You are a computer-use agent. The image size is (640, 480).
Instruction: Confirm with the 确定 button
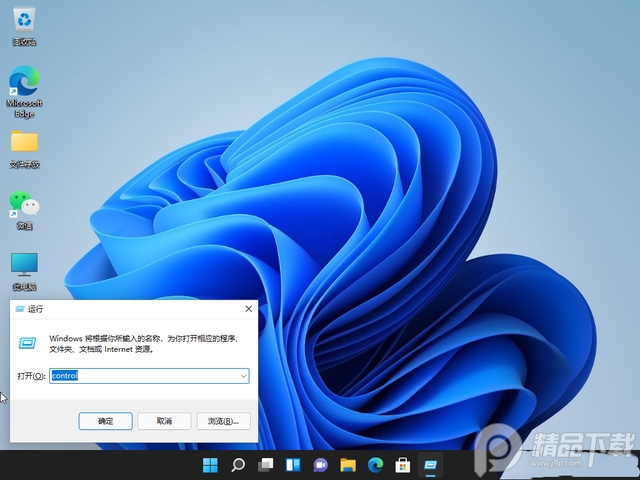(x=105, y=421)
